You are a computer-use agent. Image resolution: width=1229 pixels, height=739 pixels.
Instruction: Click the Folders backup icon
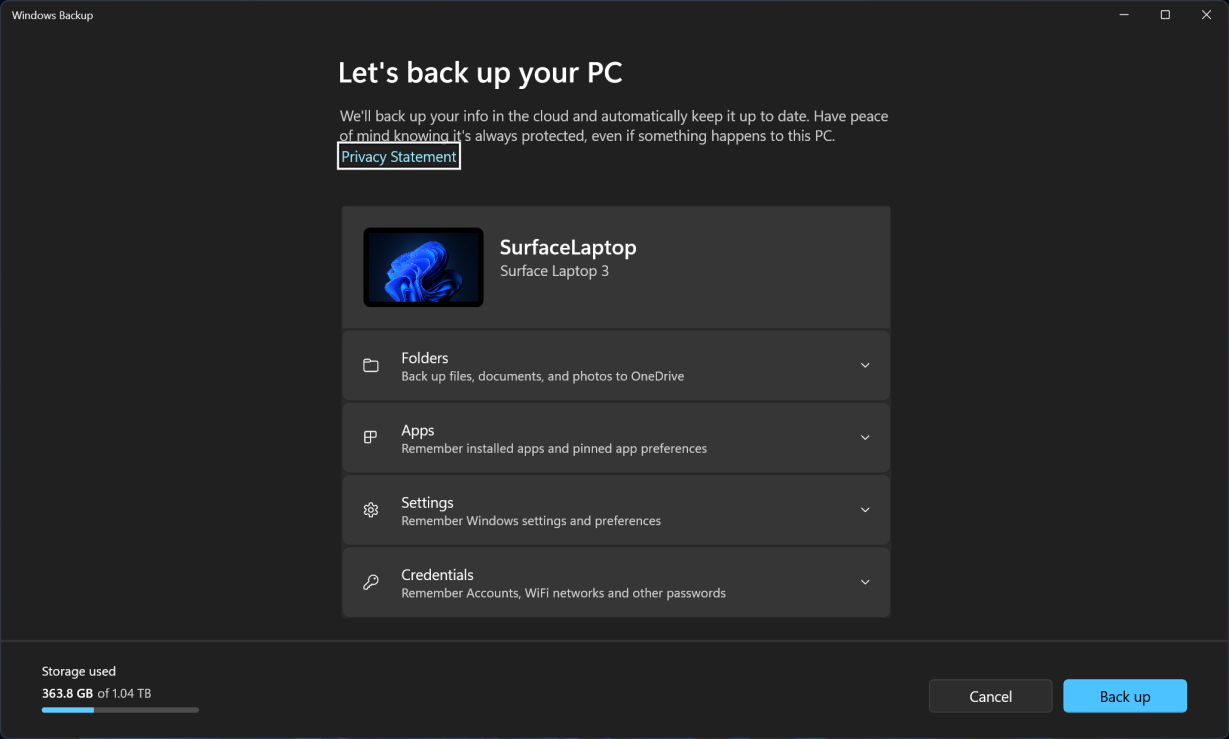[x=370, y=365]
